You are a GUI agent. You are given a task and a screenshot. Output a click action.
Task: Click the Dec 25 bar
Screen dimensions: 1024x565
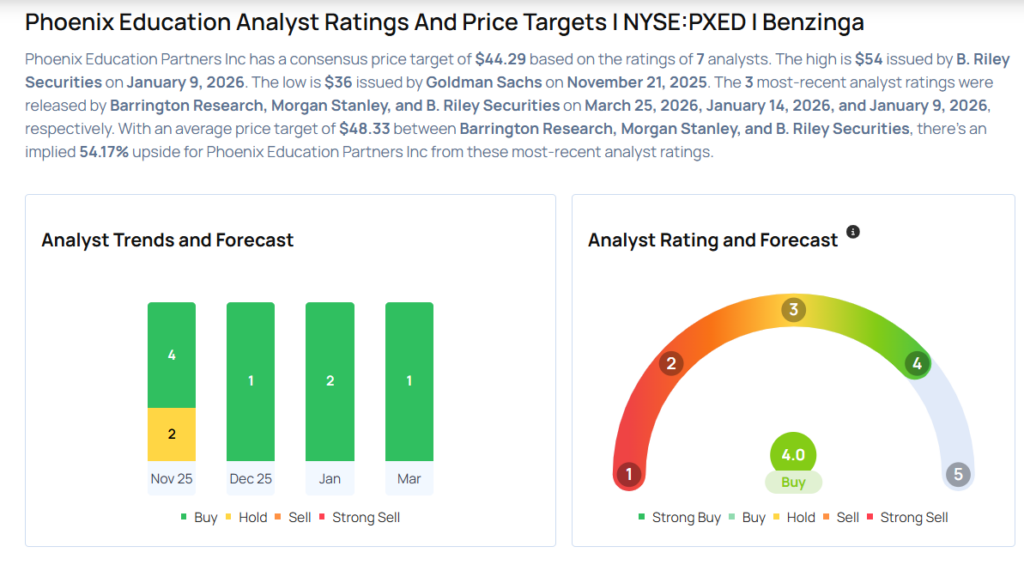pyautogui.click(x=250, y=381)
